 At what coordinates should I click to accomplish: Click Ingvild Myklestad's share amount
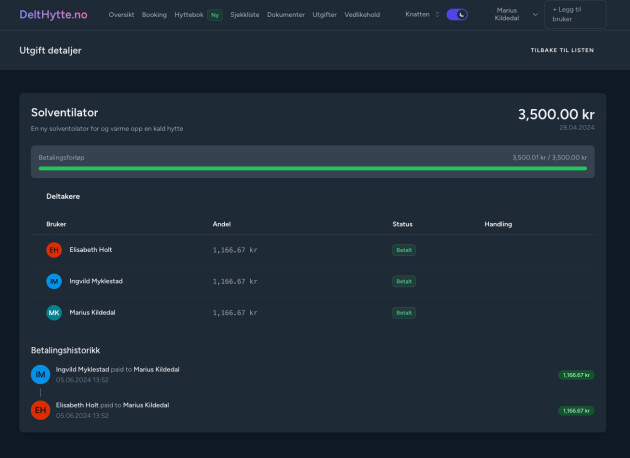pyautogui.click(x=235, y=281)
